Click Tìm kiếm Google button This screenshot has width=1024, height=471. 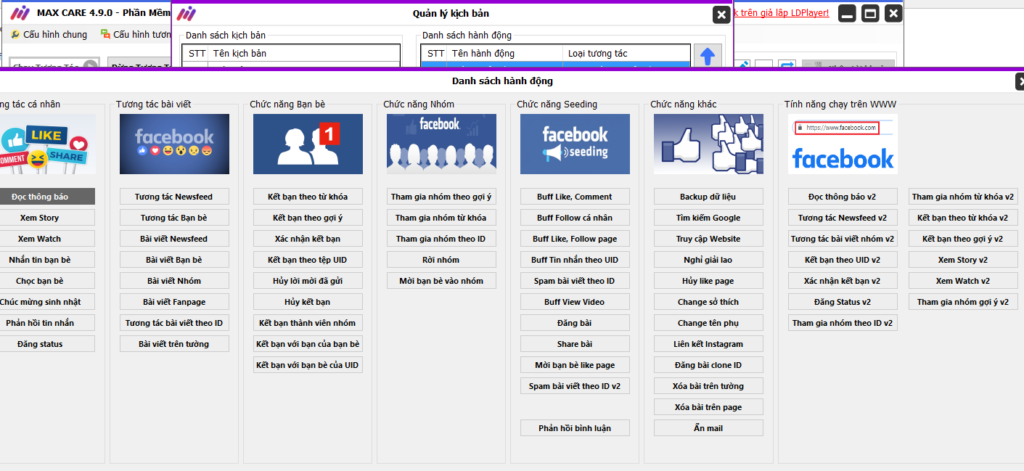[709, 218]
